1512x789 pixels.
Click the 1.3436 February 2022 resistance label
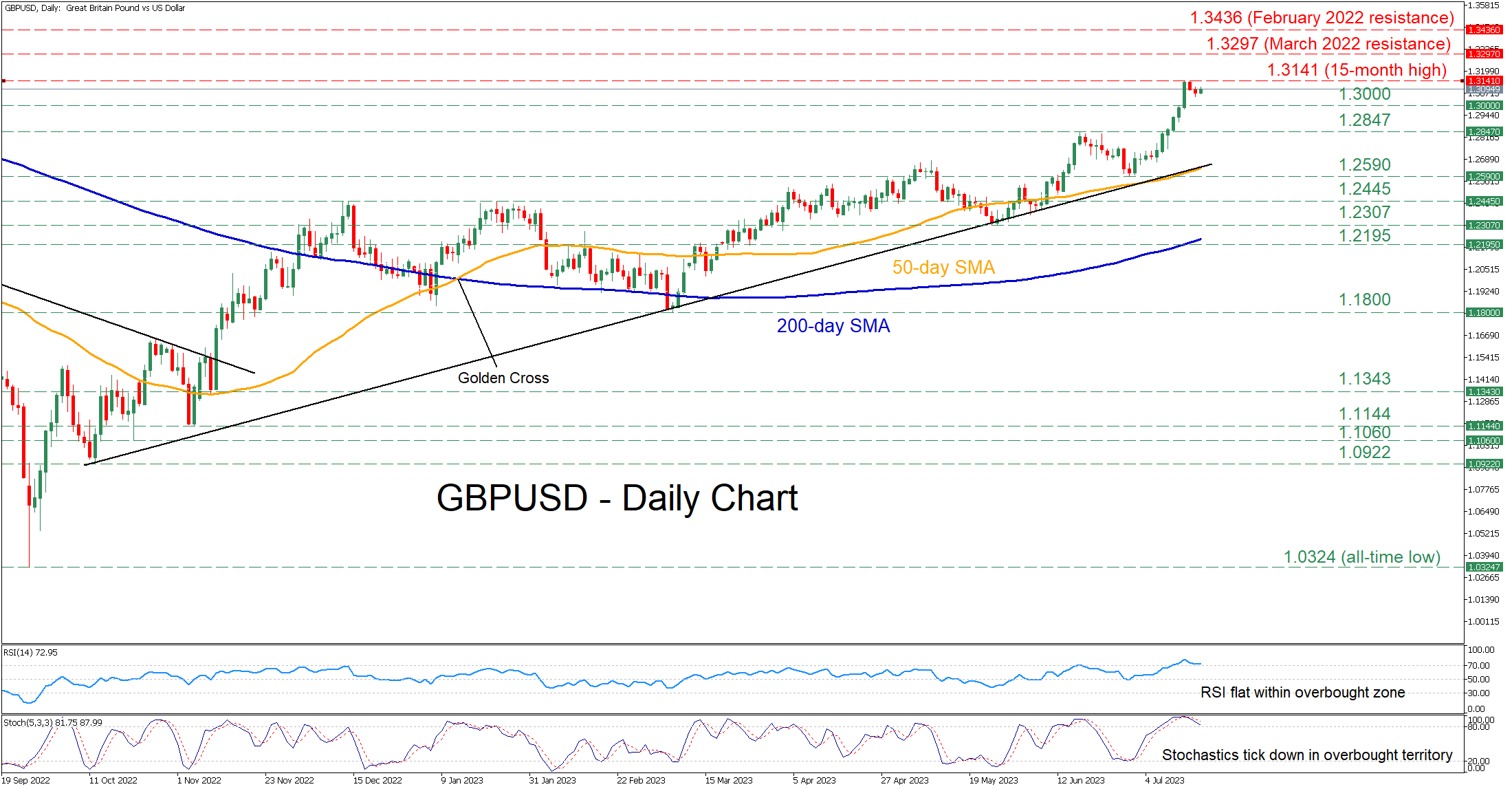click(x=1322, y=18)
